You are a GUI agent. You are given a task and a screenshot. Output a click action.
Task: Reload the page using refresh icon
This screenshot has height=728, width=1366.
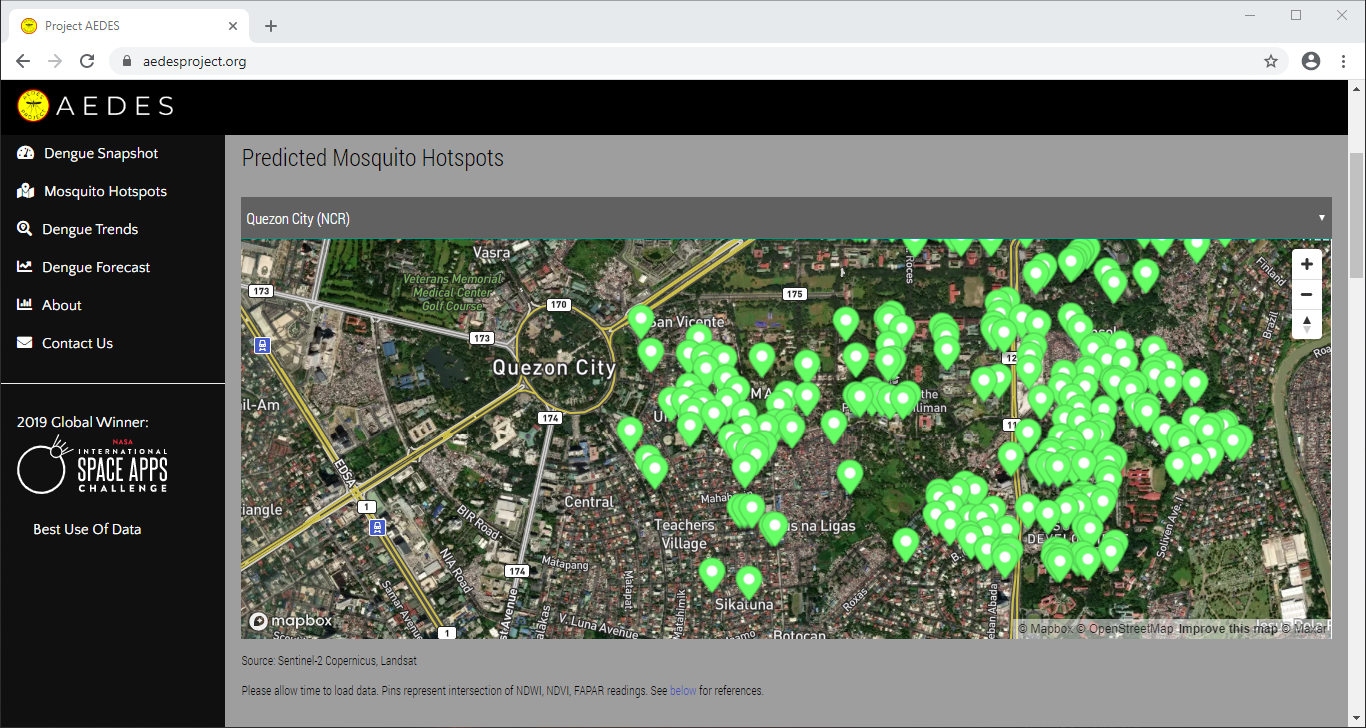(x=87, y=61)
